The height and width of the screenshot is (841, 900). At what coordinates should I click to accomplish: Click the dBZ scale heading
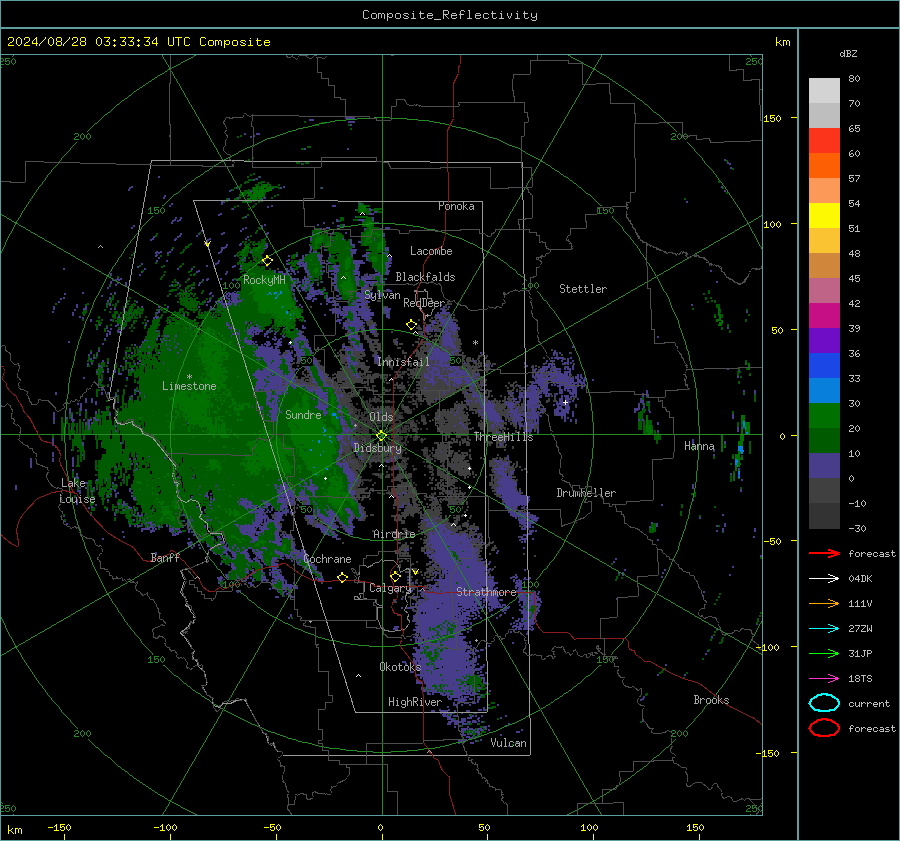coord(848,53)
